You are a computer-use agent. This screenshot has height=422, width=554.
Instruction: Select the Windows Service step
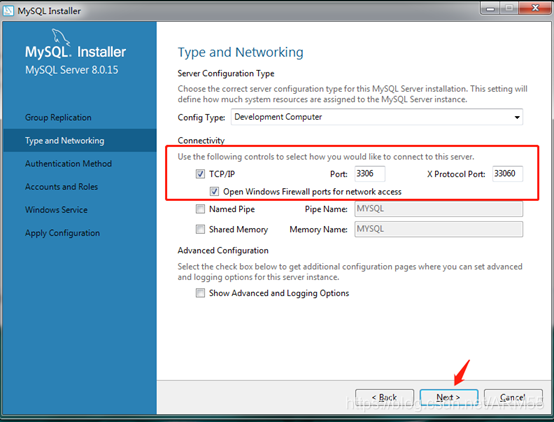(x=56, y=210)
